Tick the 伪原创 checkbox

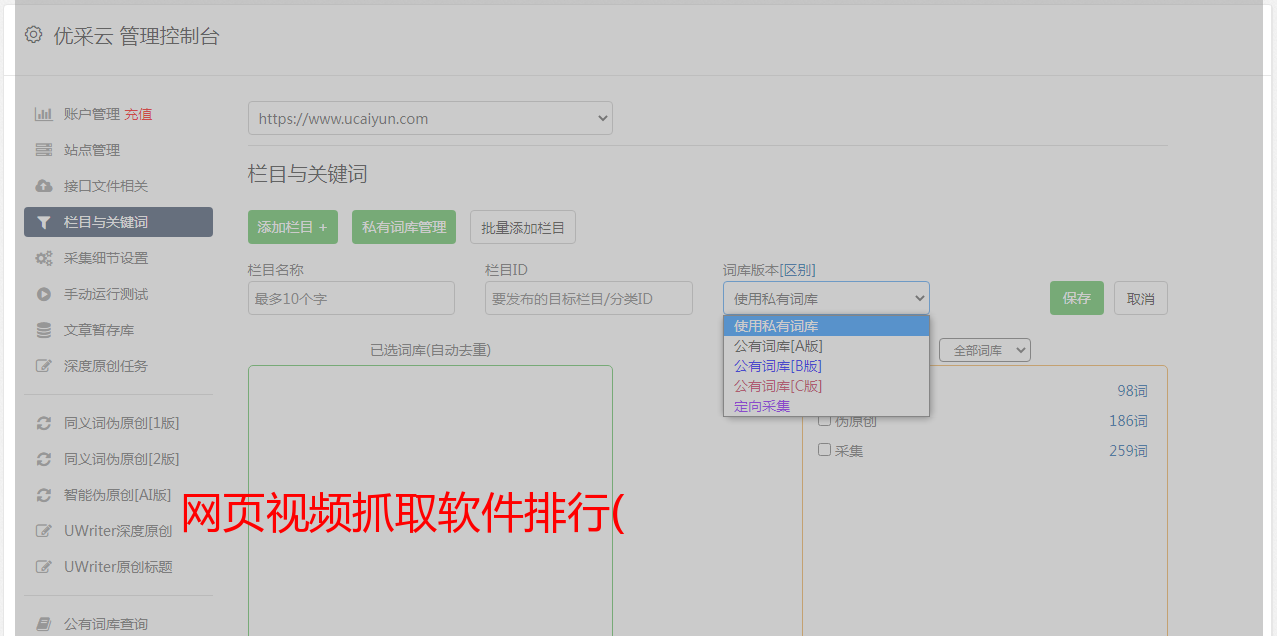click(x=825, y=420)
